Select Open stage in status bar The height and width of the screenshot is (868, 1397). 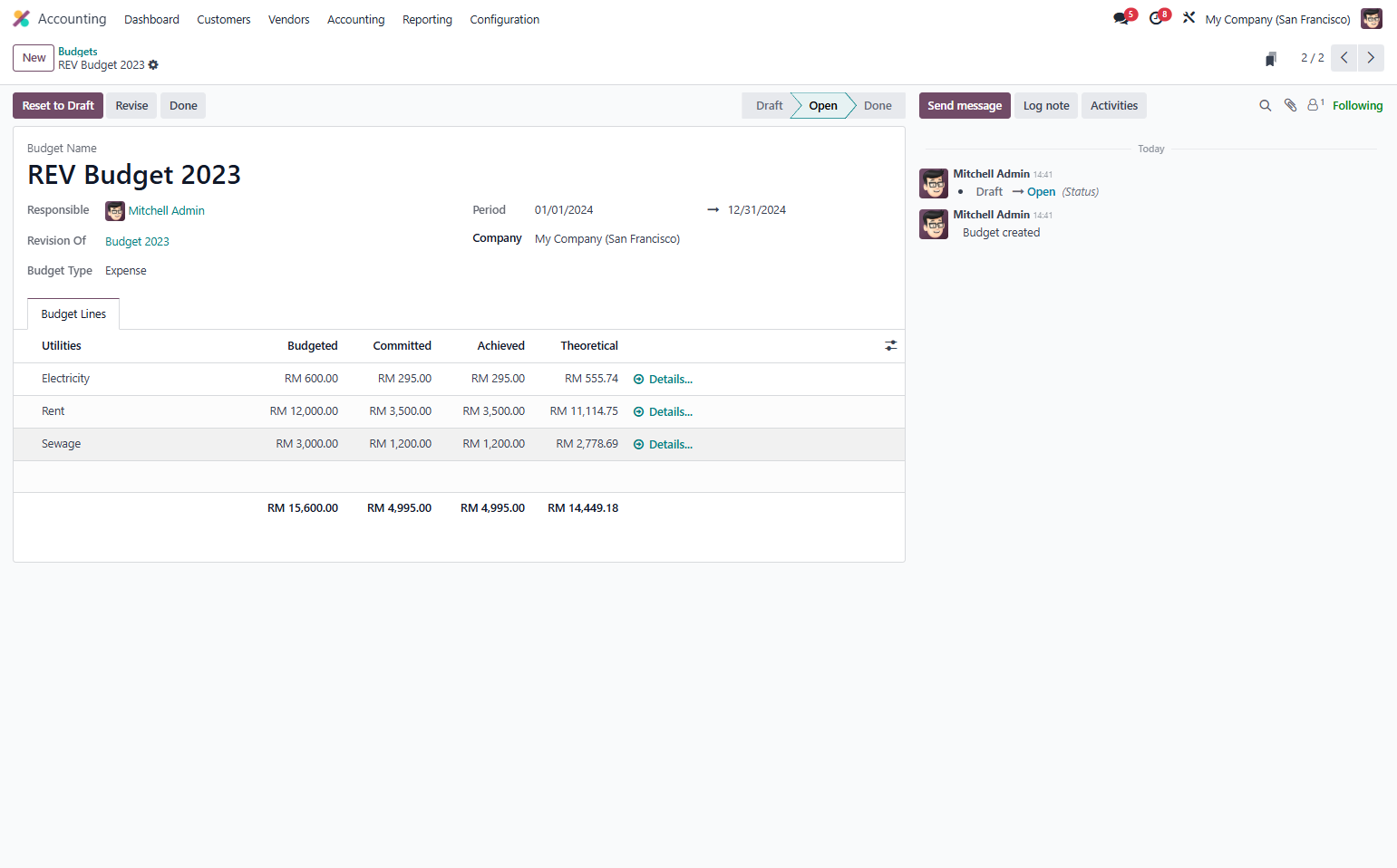click(x=823, y=106)
